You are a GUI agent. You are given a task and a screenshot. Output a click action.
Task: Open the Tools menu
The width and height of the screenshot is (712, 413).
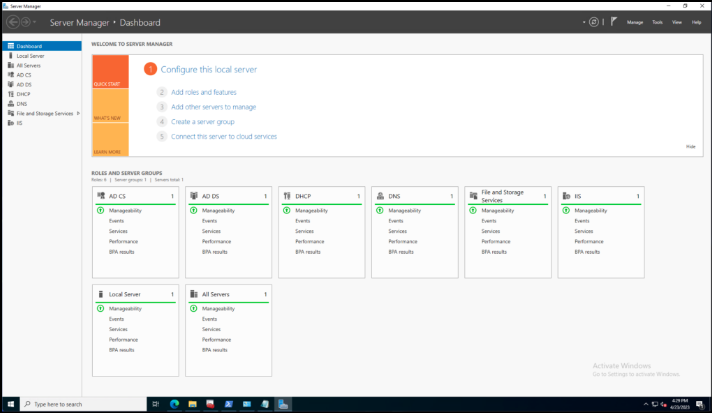(657, 22)
